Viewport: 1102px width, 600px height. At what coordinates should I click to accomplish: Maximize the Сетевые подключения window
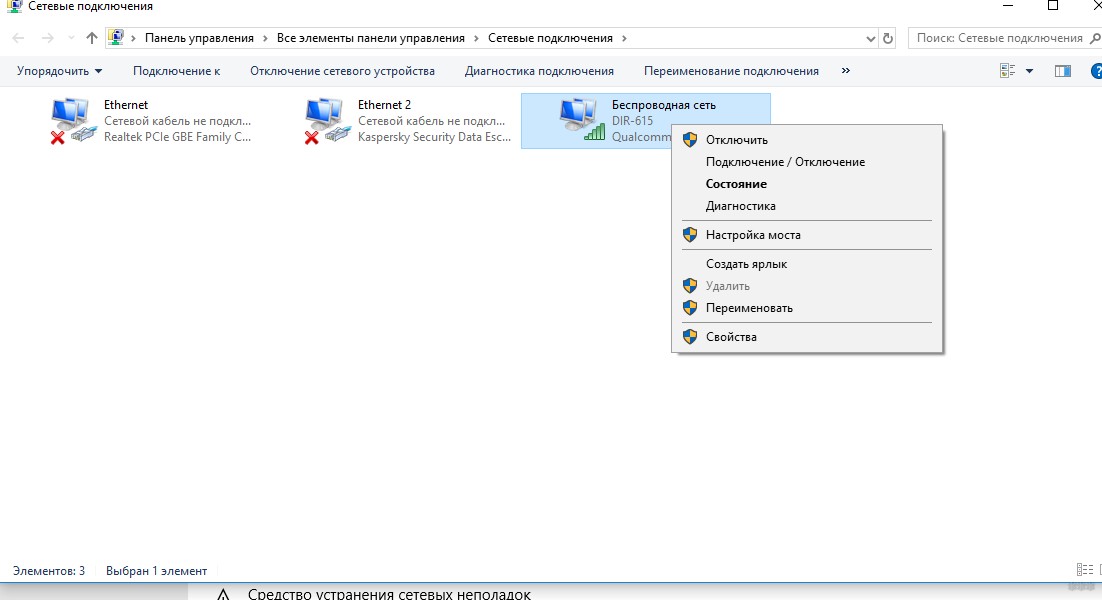click(x=1053, y=6)
